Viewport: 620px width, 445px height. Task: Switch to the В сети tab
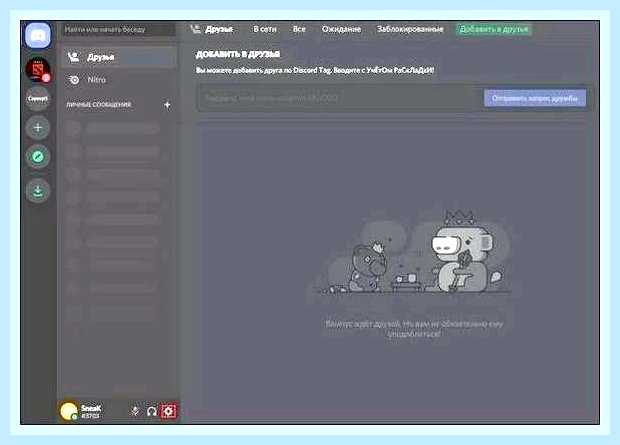[x=265, y=29]
